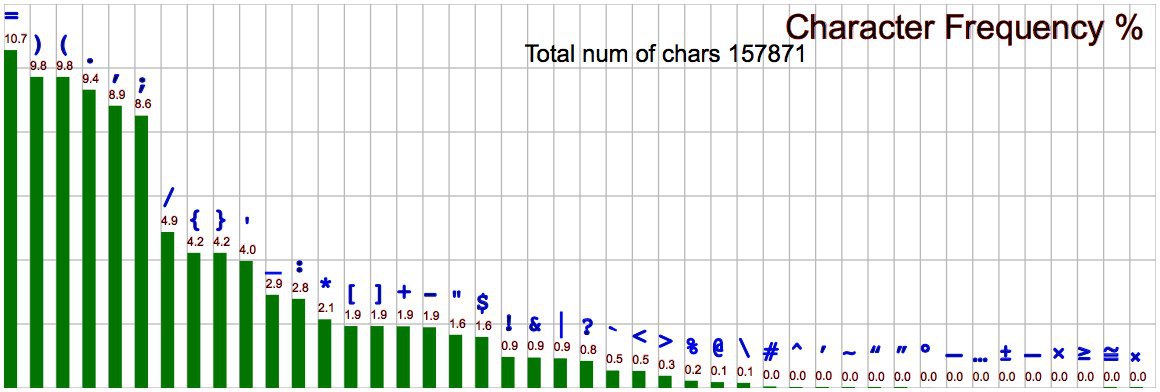Click the closing square bracket label

pyautogui.click(x=378, y=294)
